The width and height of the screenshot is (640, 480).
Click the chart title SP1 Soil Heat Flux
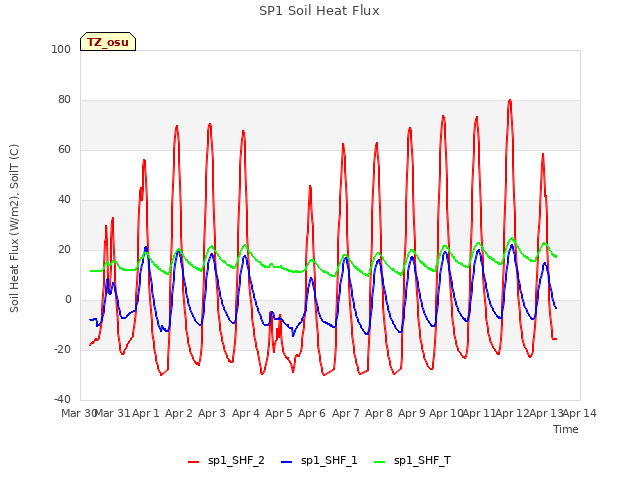pos(319,11)
